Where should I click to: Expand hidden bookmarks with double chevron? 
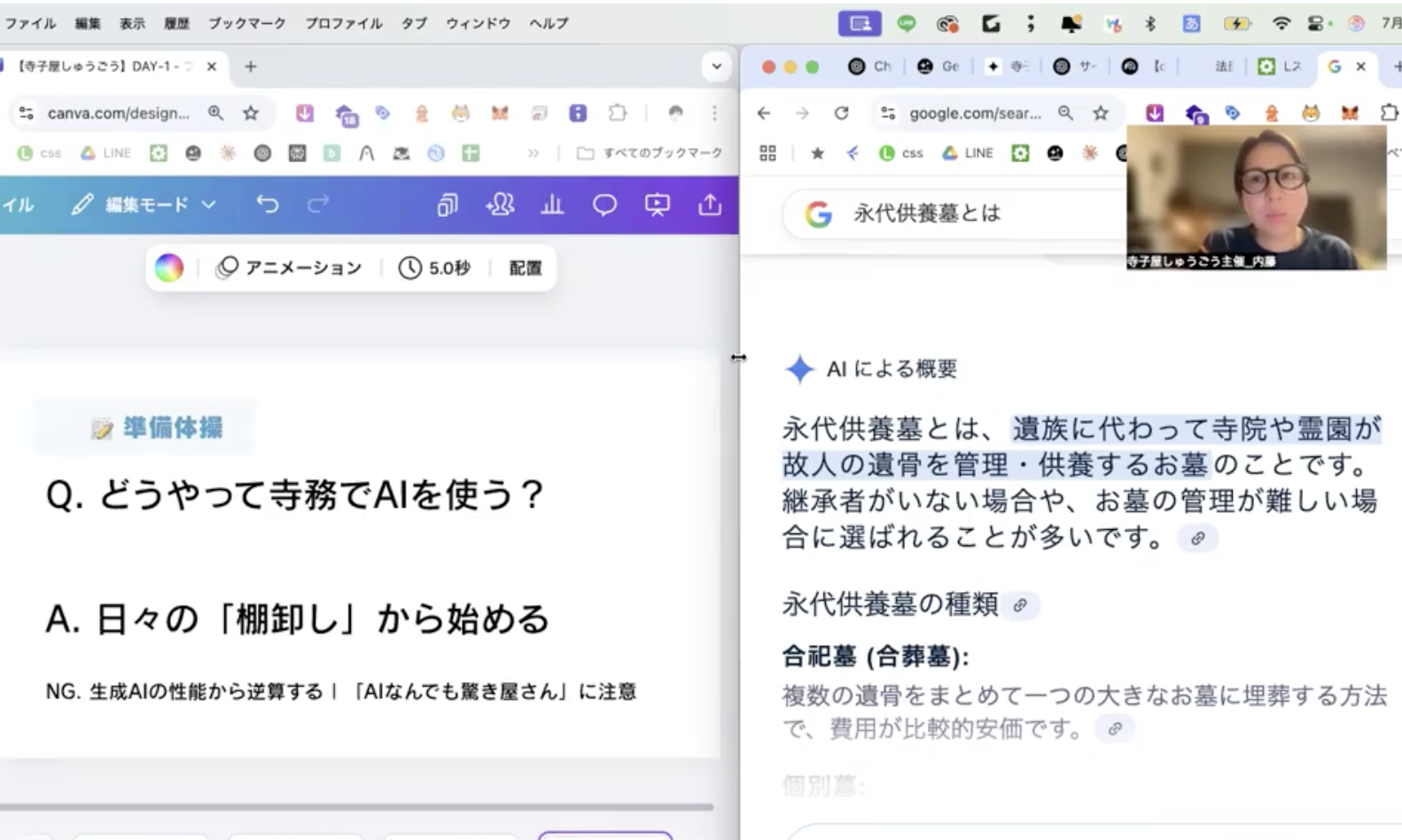(x=534, y=153)
